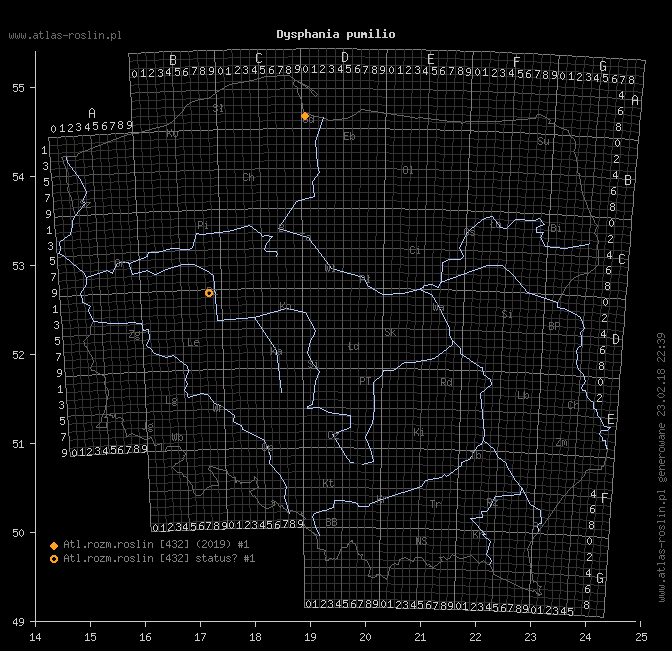Click grid column letter E at top

click(x=431, y=59)
